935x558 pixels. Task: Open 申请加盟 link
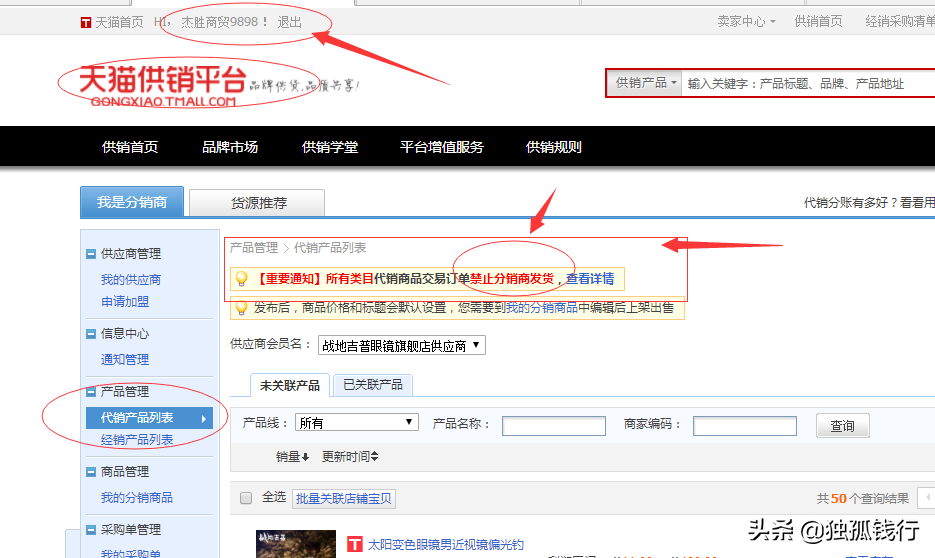point(125,302)
